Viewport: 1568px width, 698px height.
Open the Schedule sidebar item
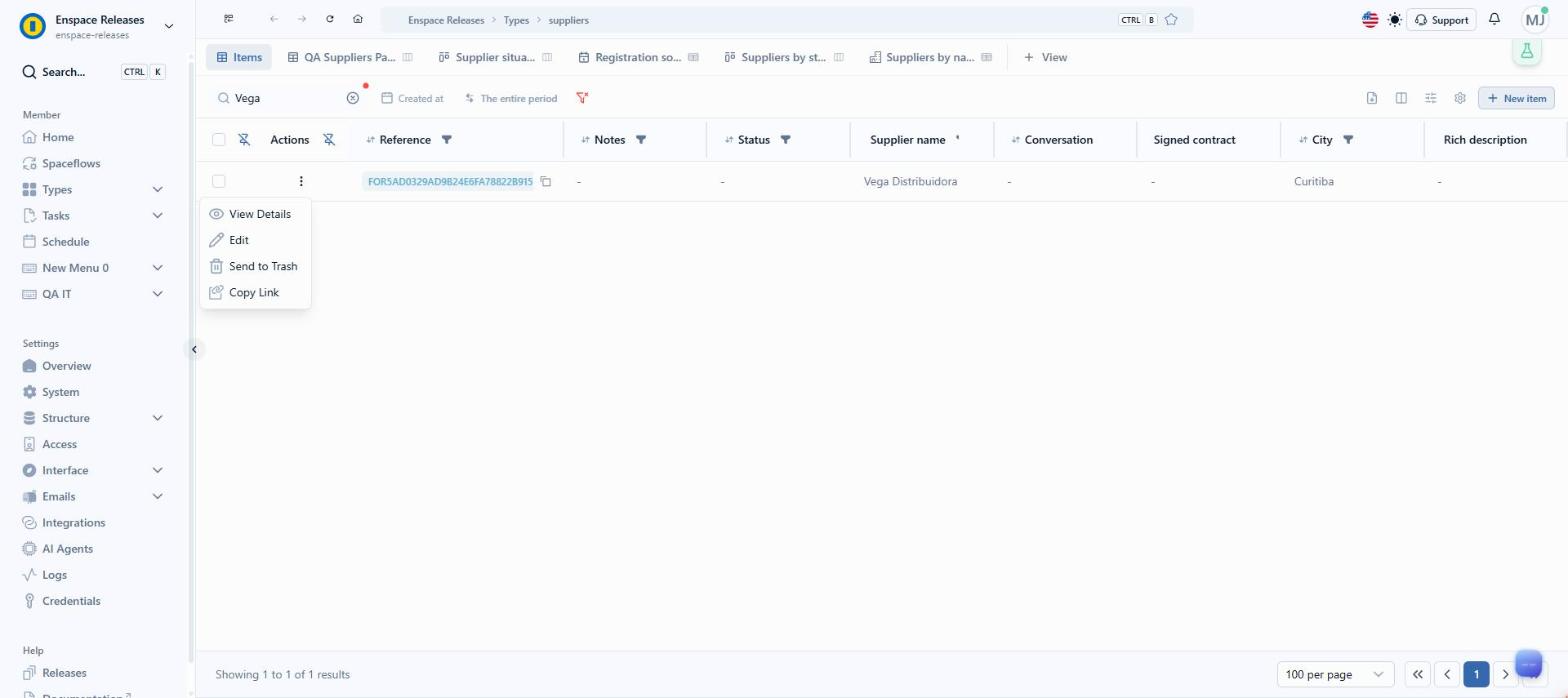click(65, 241)
